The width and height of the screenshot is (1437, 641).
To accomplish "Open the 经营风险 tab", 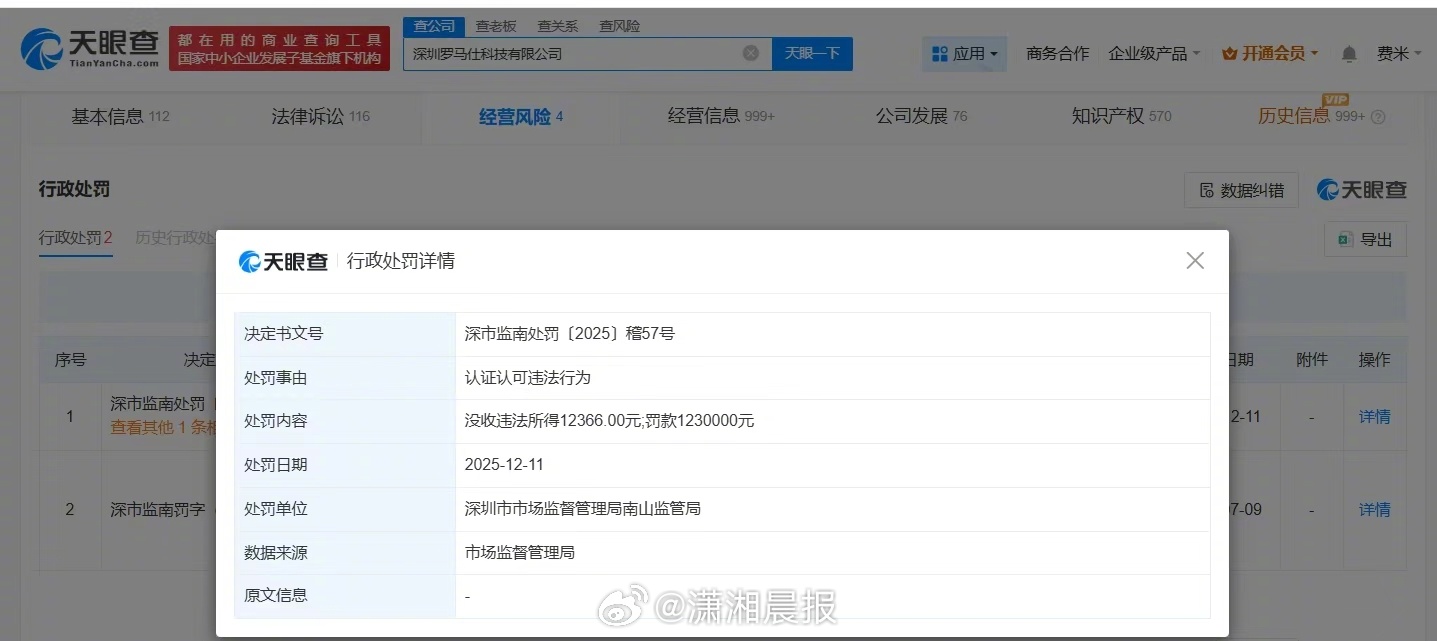I will click(x=521, y=117).
